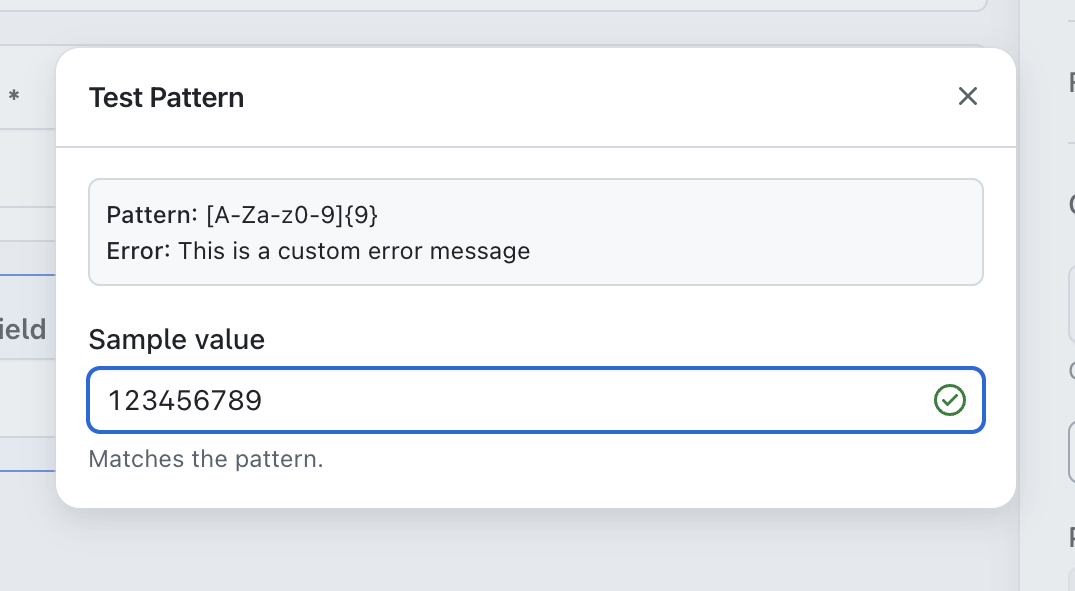Click the "Pattern:" label text
The image size is (1075, 591).
pyautogui.click(x=152, y=214)
